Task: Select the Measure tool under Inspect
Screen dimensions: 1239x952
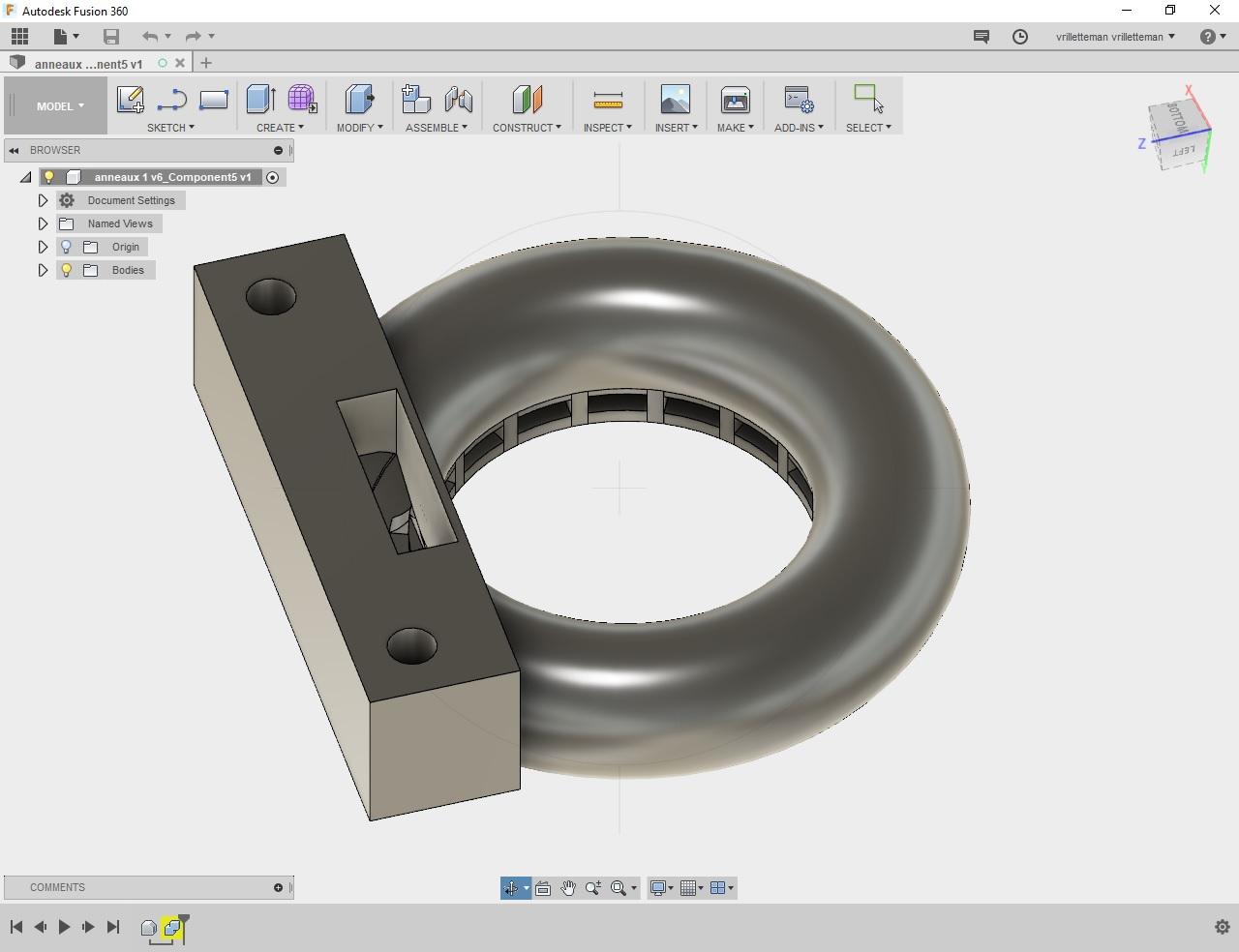Action: click(607, 100)
